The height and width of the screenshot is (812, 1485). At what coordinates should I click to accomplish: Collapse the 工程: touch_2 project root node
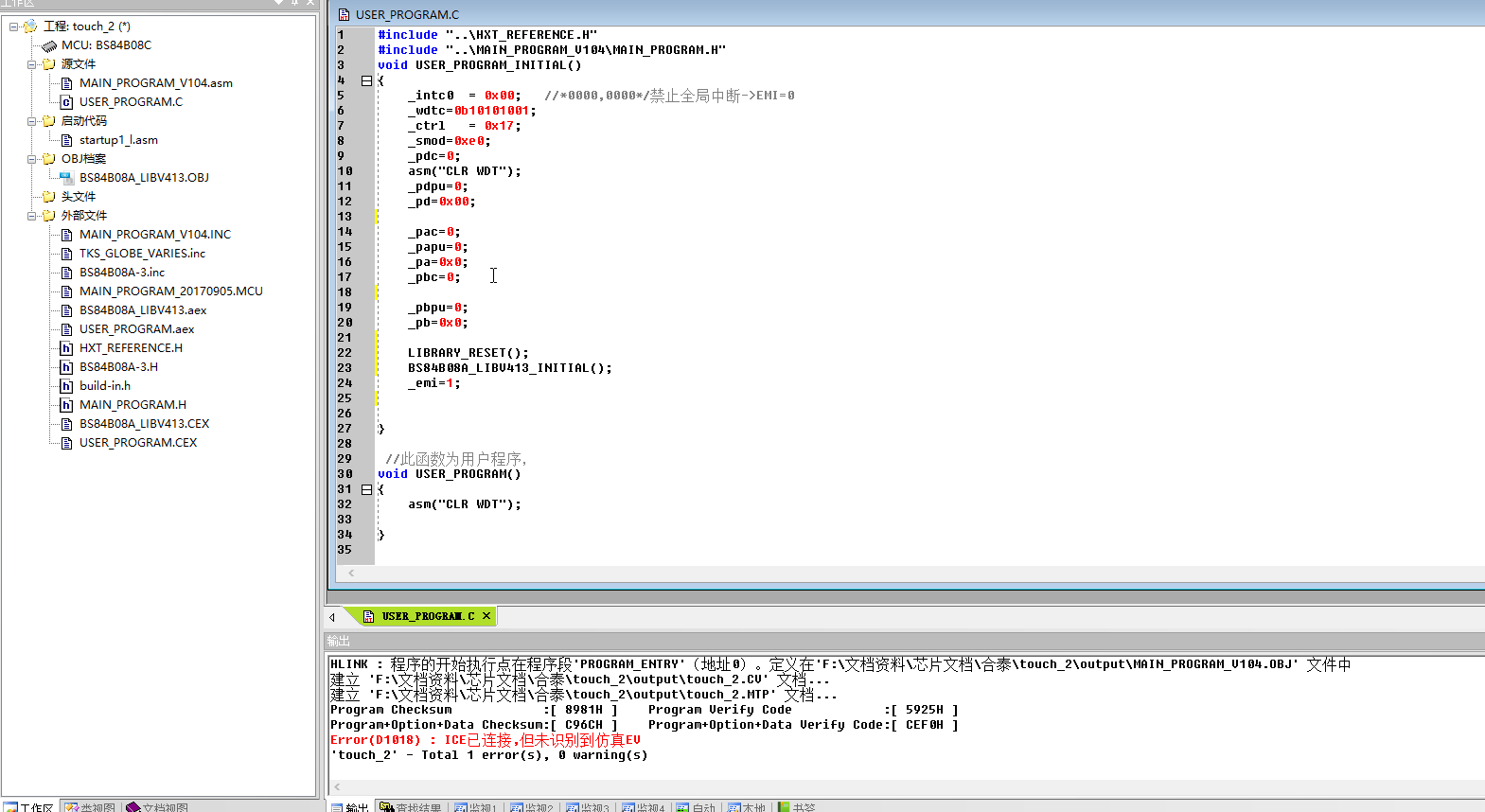click(14, 26)
